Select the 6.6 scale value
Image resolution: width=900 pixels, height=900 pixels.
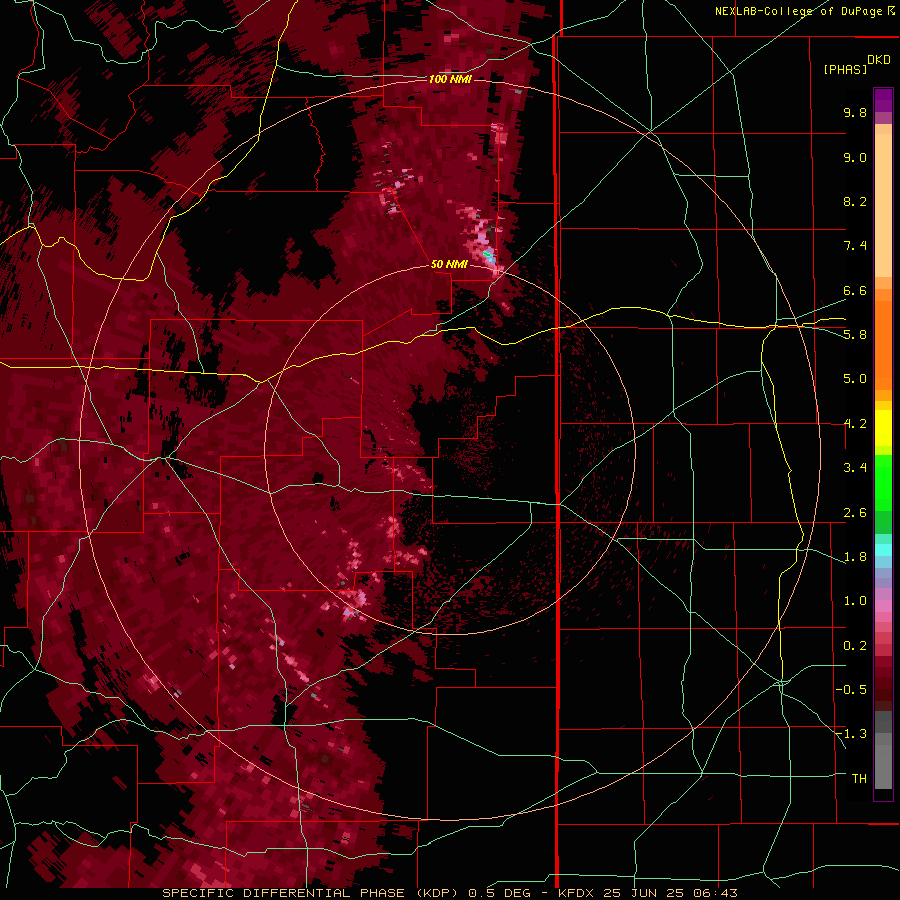pos(855,290)
